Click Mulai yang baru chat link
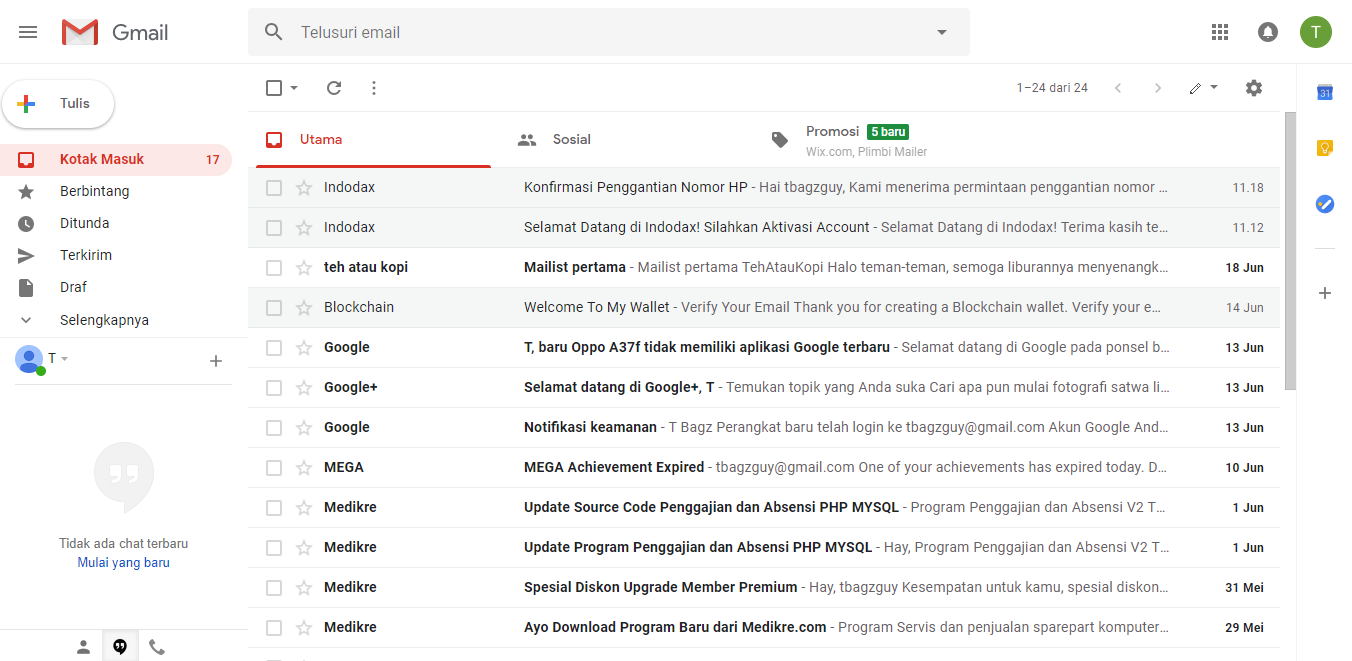 tap(123, 562)
